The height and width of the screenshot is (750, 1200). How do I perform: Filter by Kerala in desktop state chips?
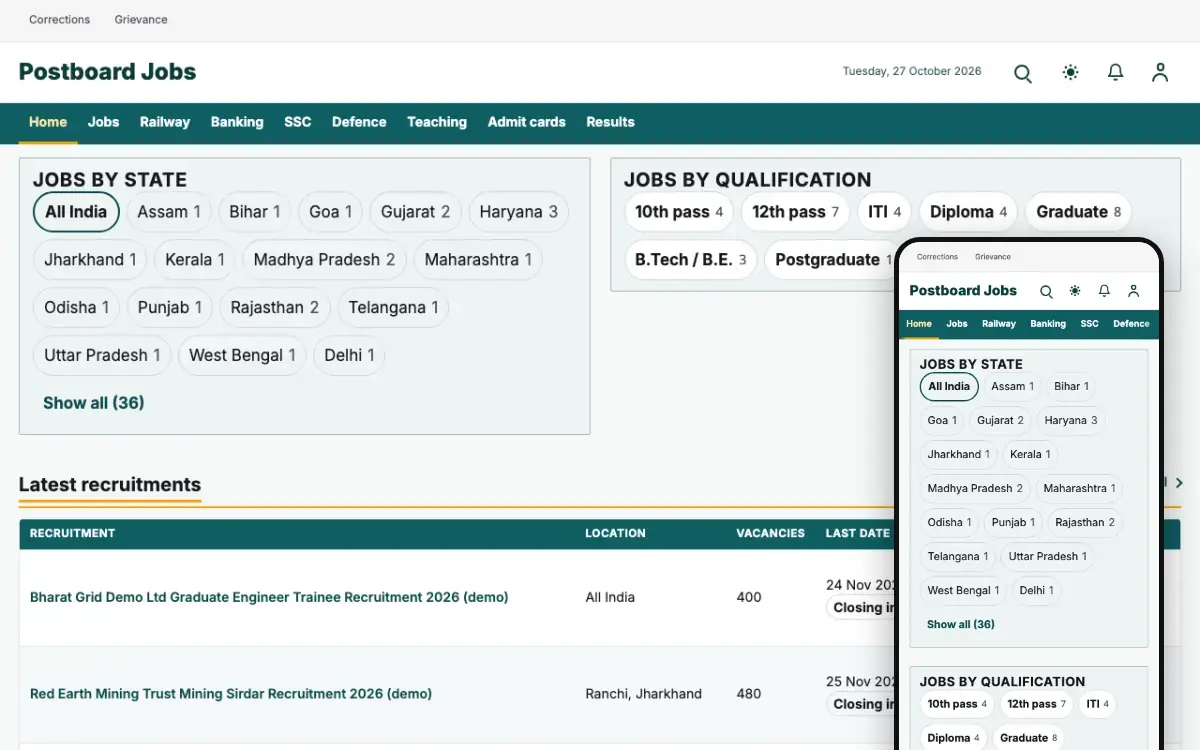click(195, 260)
